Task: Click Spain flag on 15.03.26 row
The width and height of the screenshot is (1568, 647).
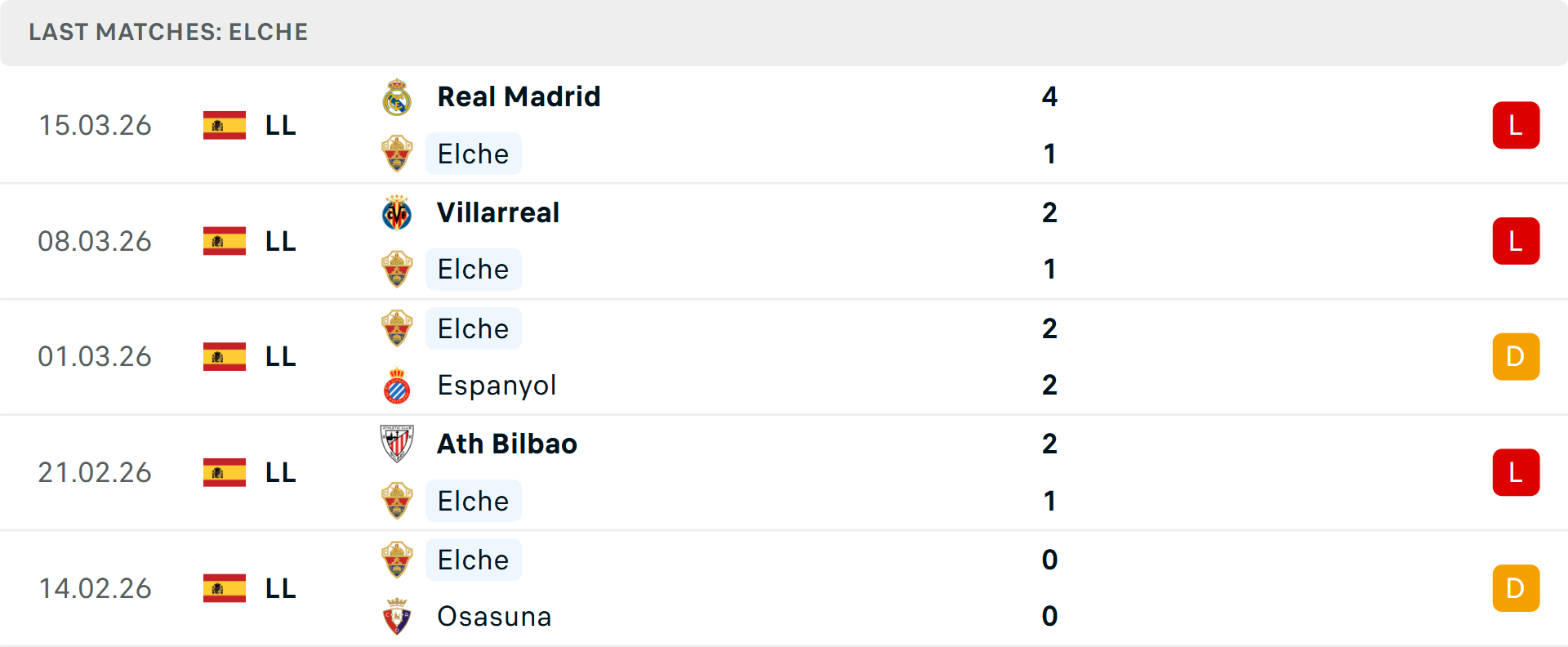Action: [x=225, y=125]
